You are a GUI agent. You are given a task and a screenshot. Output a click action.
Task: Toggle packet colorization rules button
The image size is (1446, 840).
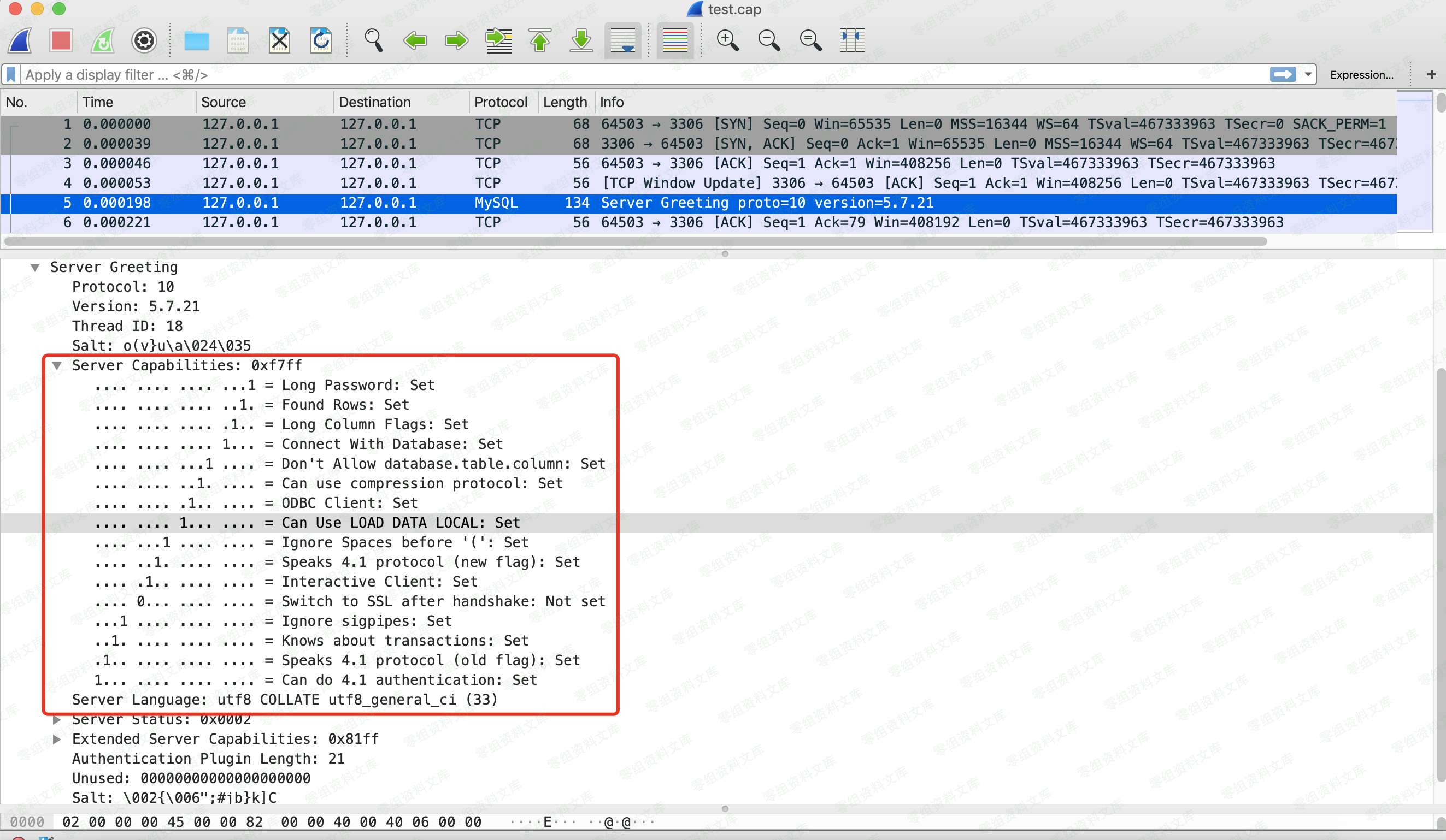tap(675, 41)
